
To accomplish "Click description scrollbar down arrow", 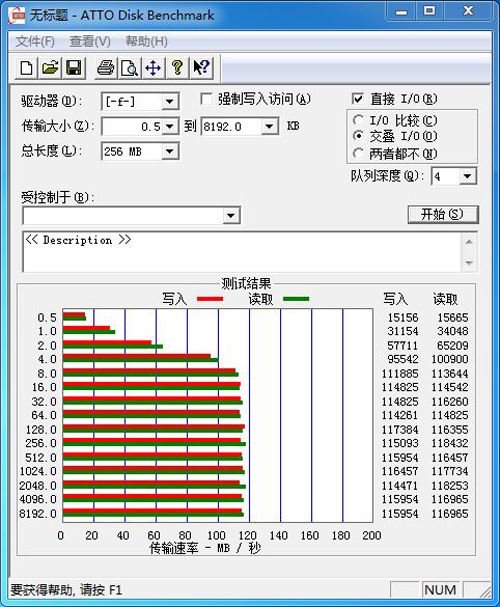I will (x=469, y=263).
